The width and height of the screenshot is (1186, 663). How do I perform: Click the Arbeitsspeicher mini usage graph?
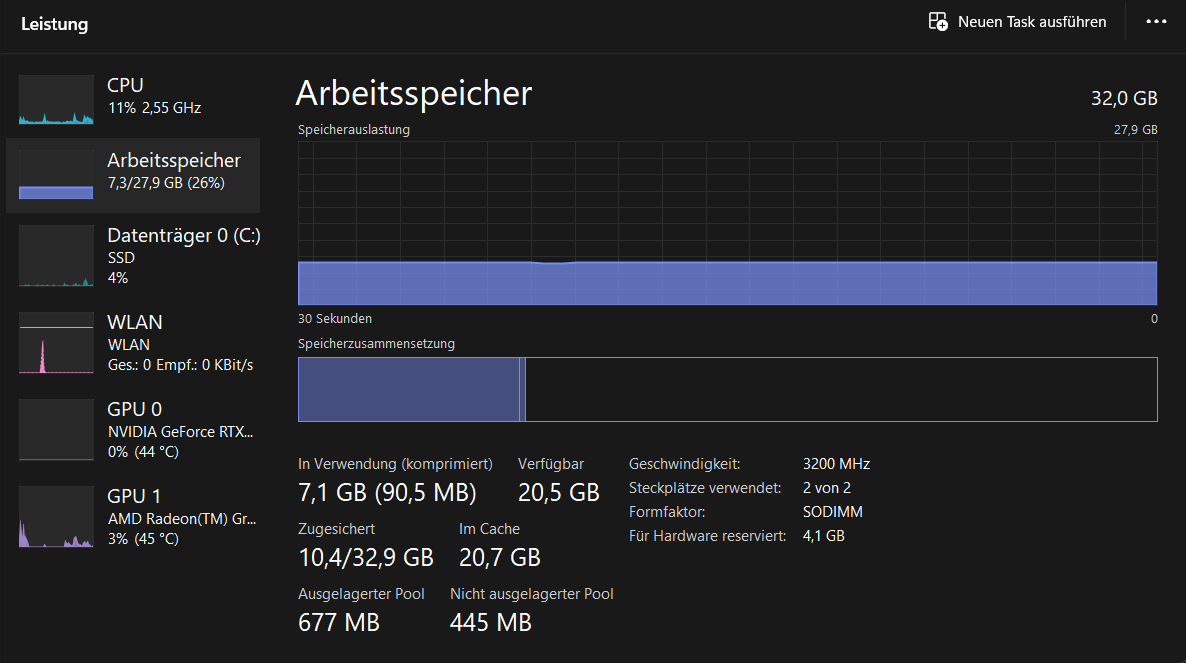(56, 175)
